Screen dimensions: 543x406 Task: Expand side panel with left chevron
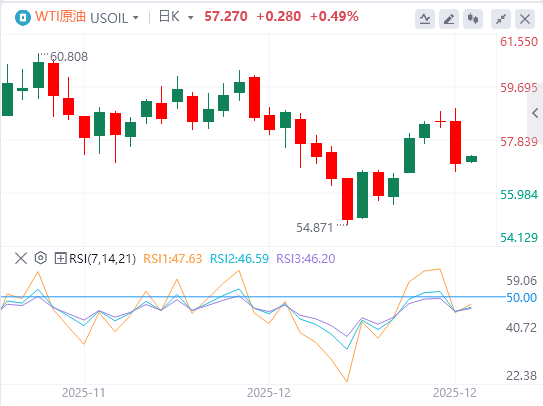pyautogui.click(x=535, y=113)
